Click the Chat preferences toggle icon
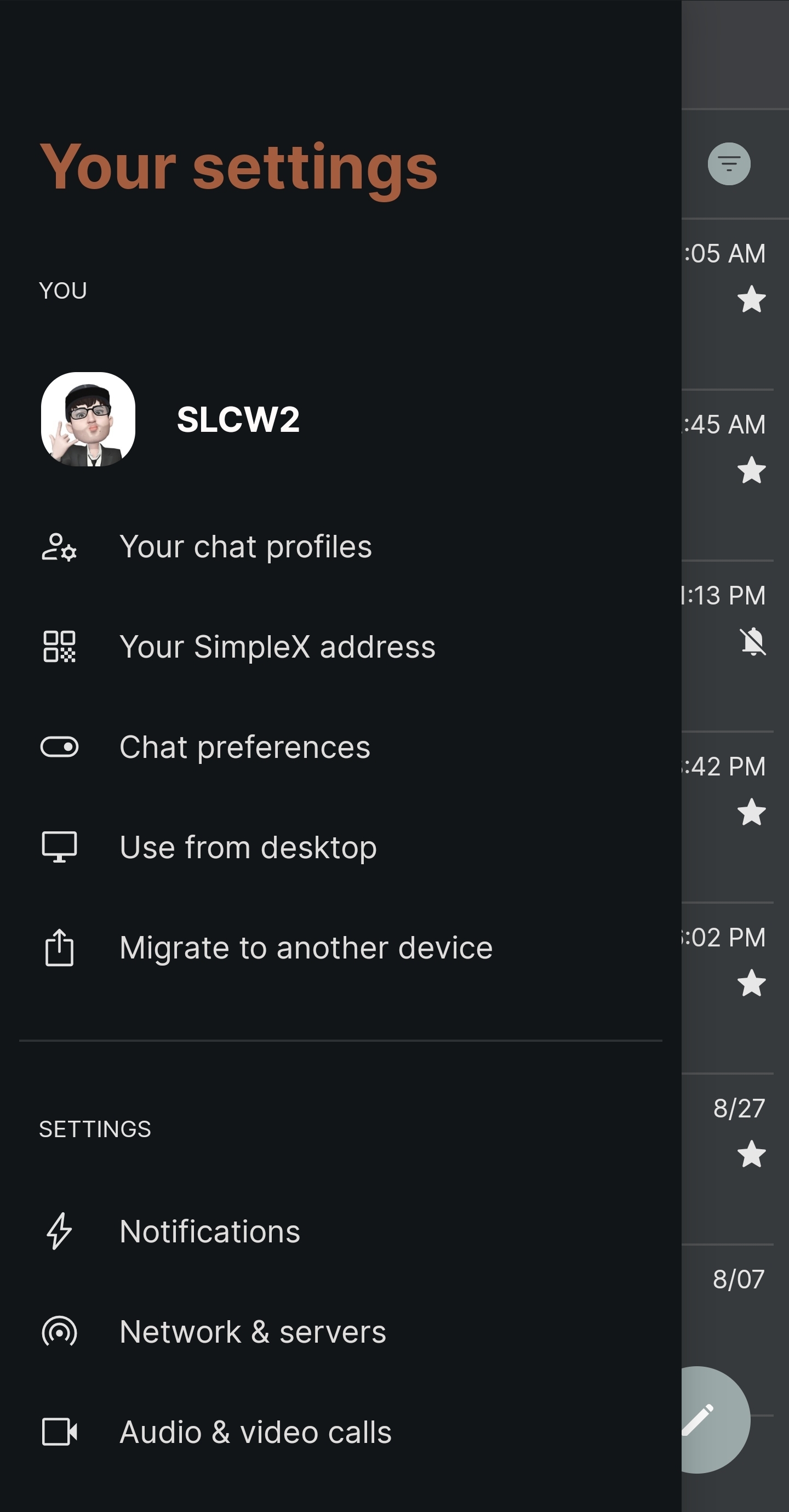The width and height of the screenshot is (789, 1512). click(59, 747)
